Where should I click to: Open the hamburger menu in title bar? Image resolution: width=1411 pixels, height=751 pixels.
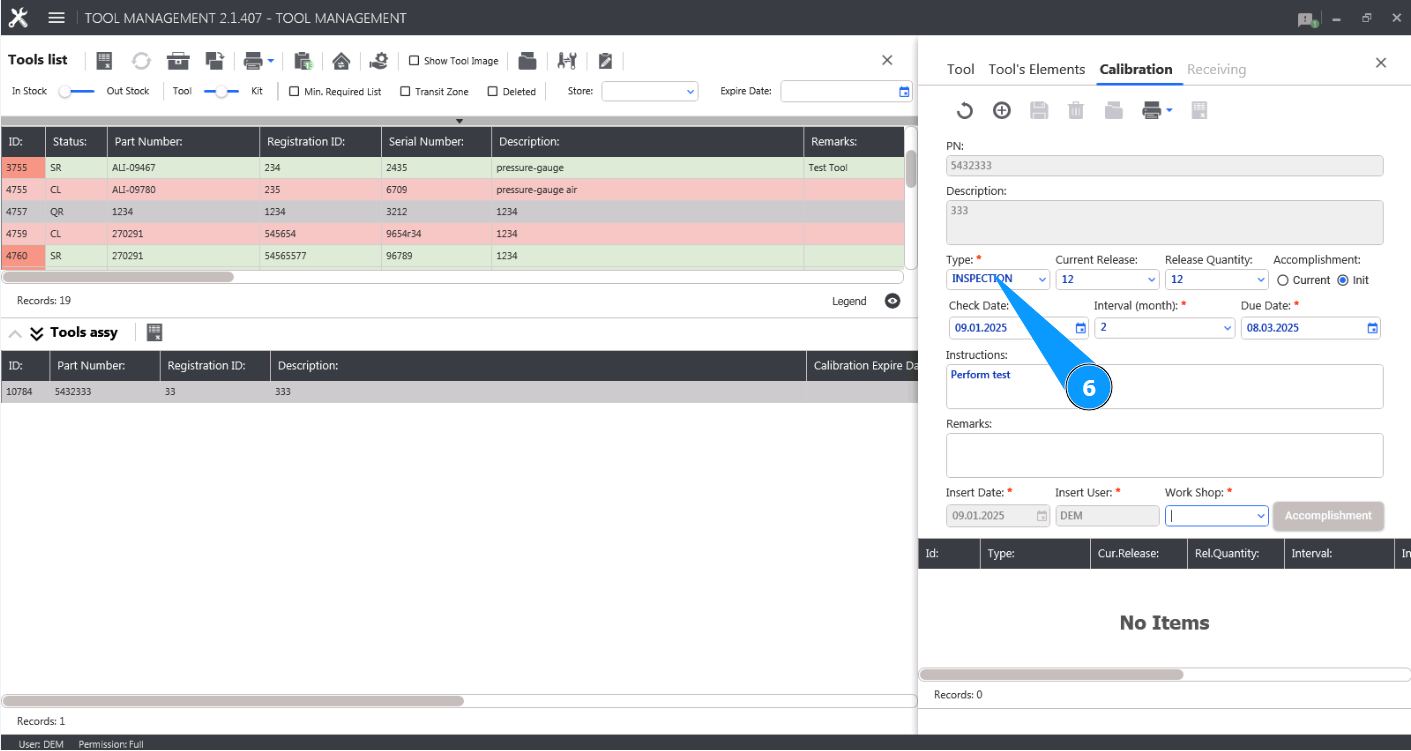[x=57, y=18]
